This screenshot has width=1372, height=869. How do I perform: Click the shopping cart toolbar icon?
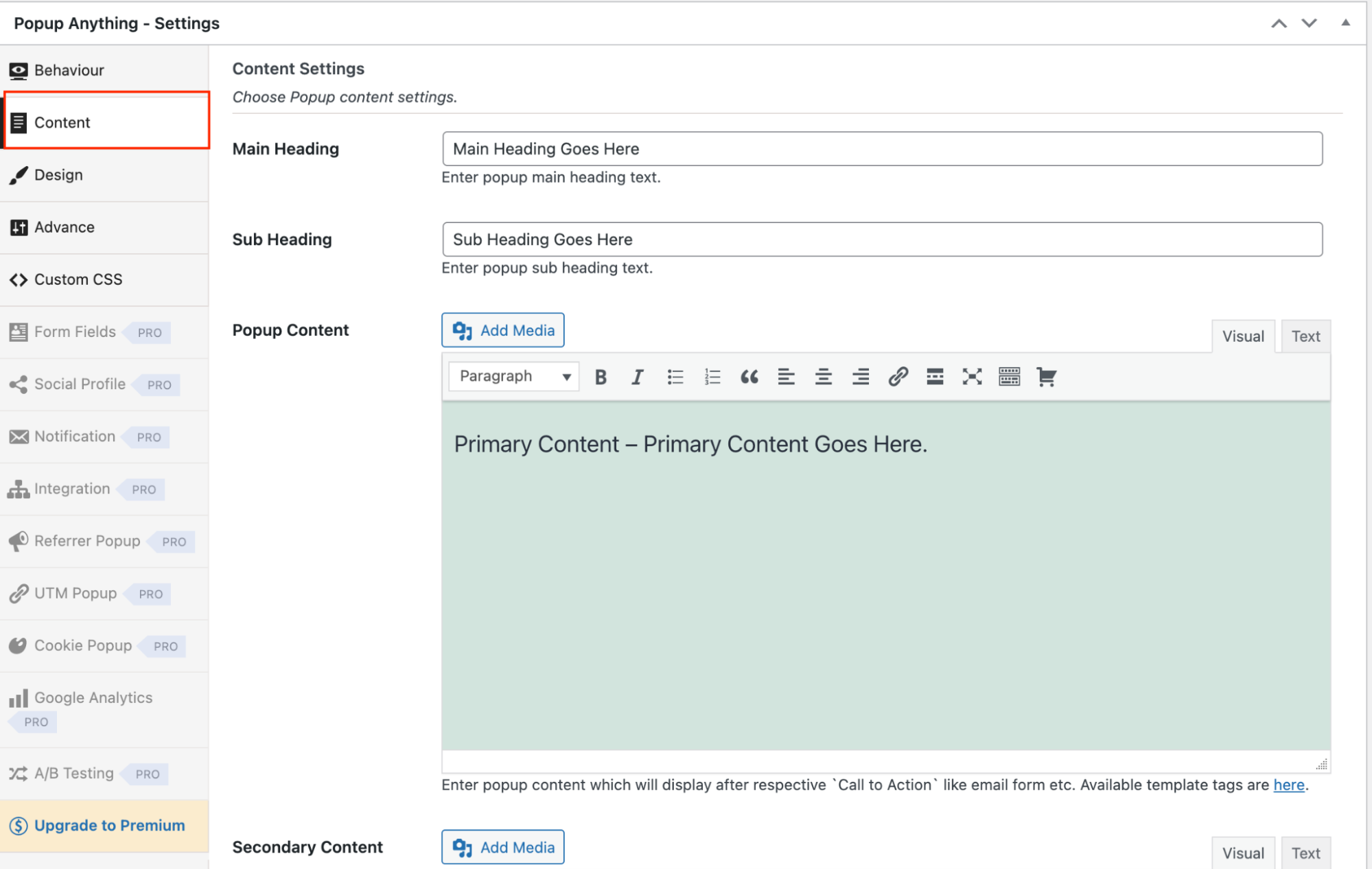pos(1046,376)
